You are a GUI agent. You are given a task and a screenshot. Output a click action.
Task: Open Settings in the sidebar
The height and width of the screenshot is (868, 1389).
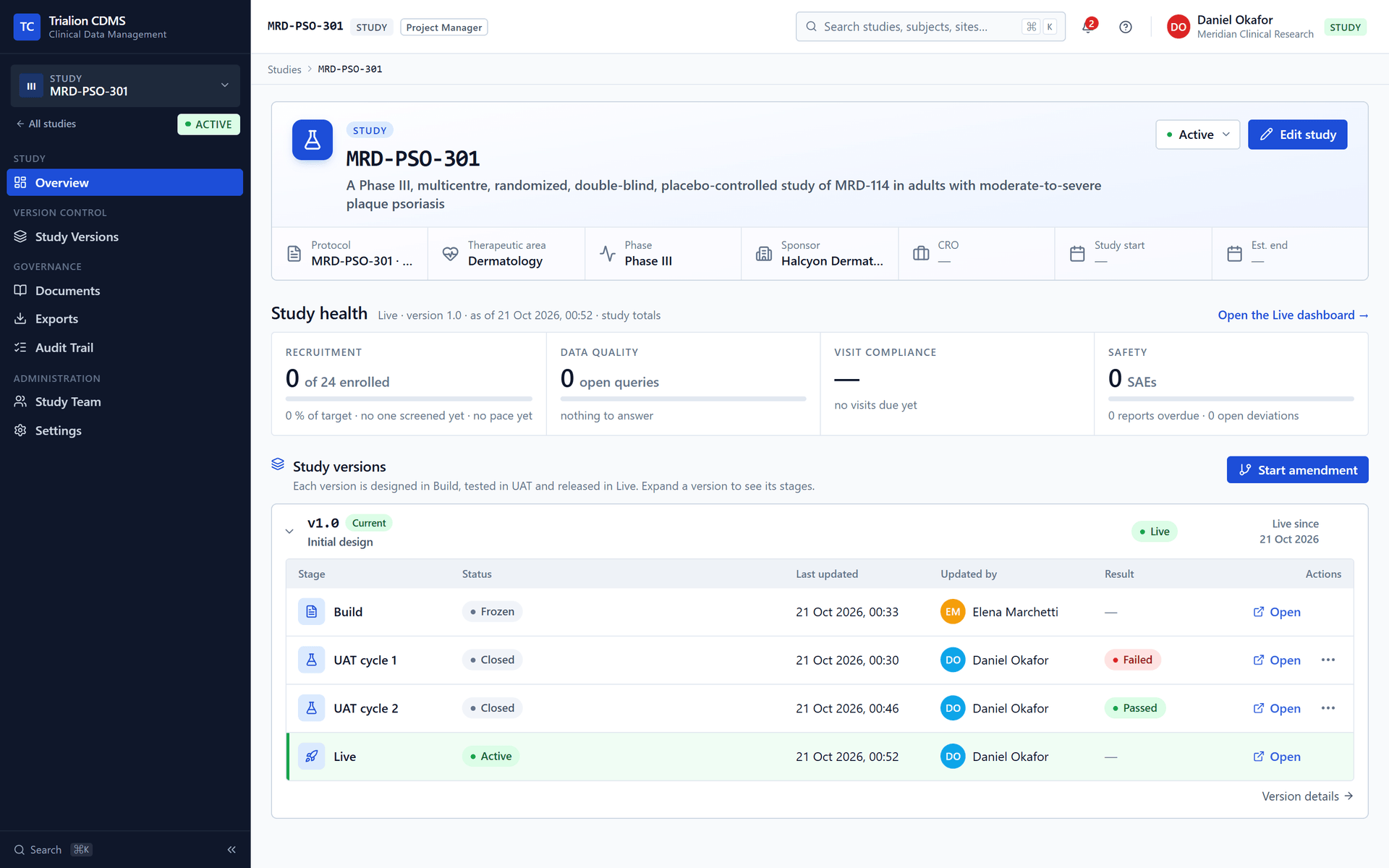[x=125, y=430]
